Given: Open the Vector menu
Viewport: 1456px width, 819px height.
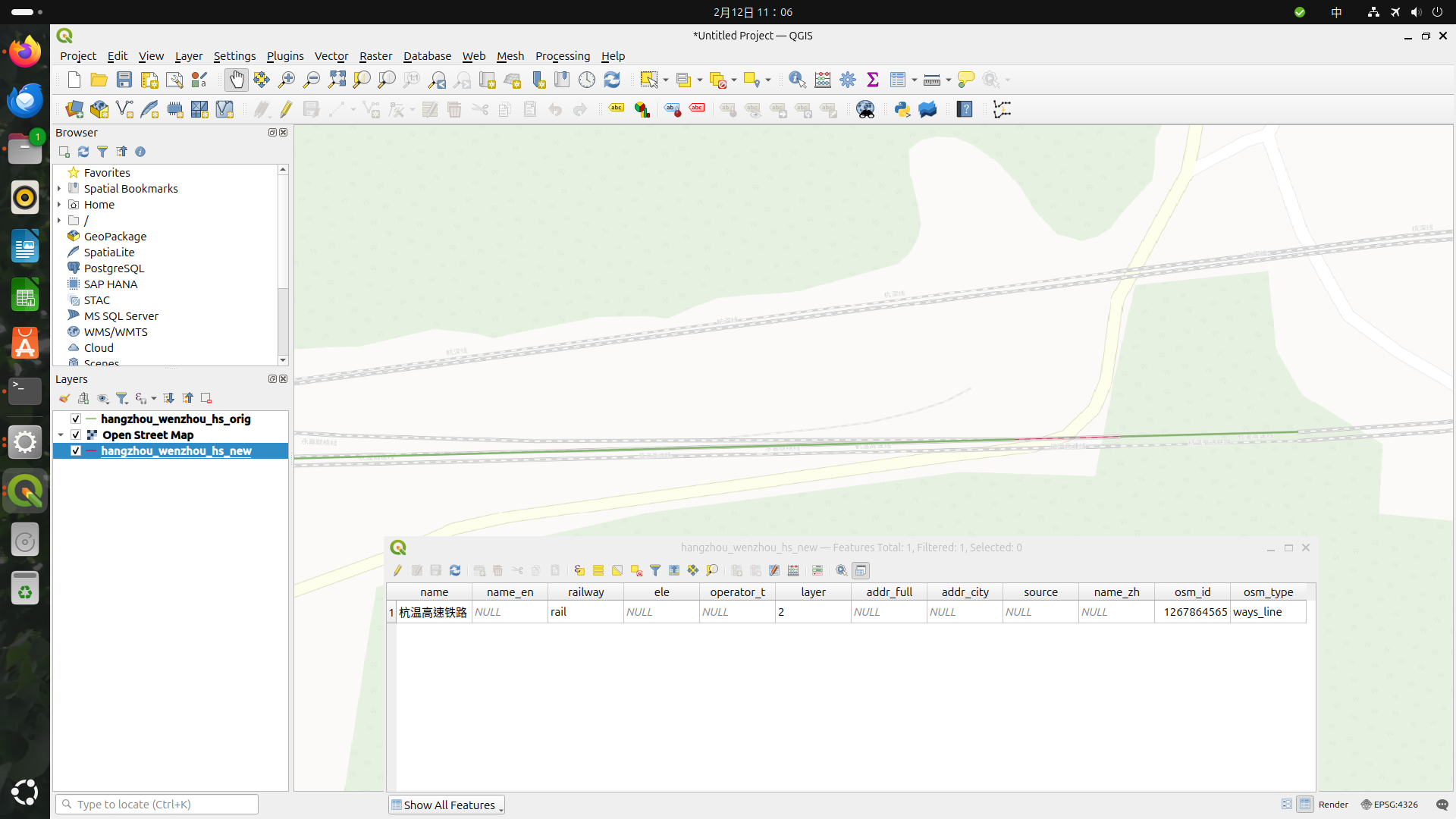Looking at the screenshot, I should tap(331, 56).
